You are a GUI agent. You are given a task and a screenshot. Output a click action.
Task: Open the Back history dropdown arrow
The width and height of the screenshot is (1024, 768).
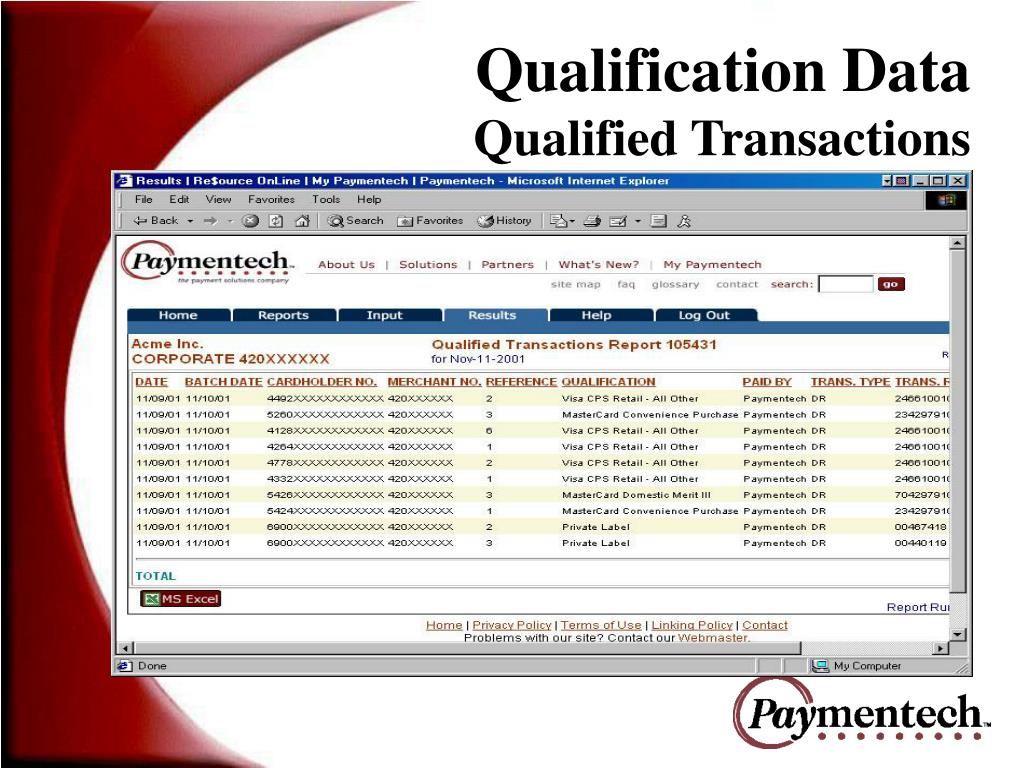pyautogui.click(x=190, y=221)
